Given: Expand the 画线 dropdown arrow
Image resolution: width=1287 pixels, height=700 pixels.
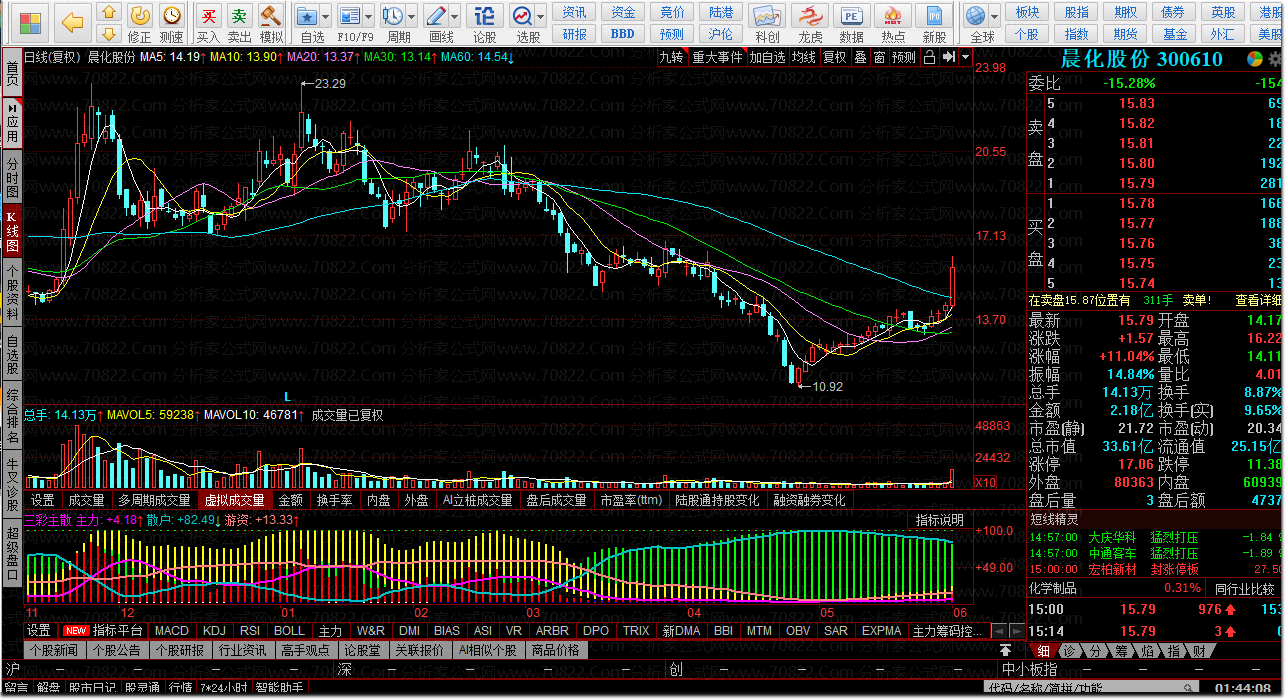Looking at the screenshot, I should pos(454,16).
